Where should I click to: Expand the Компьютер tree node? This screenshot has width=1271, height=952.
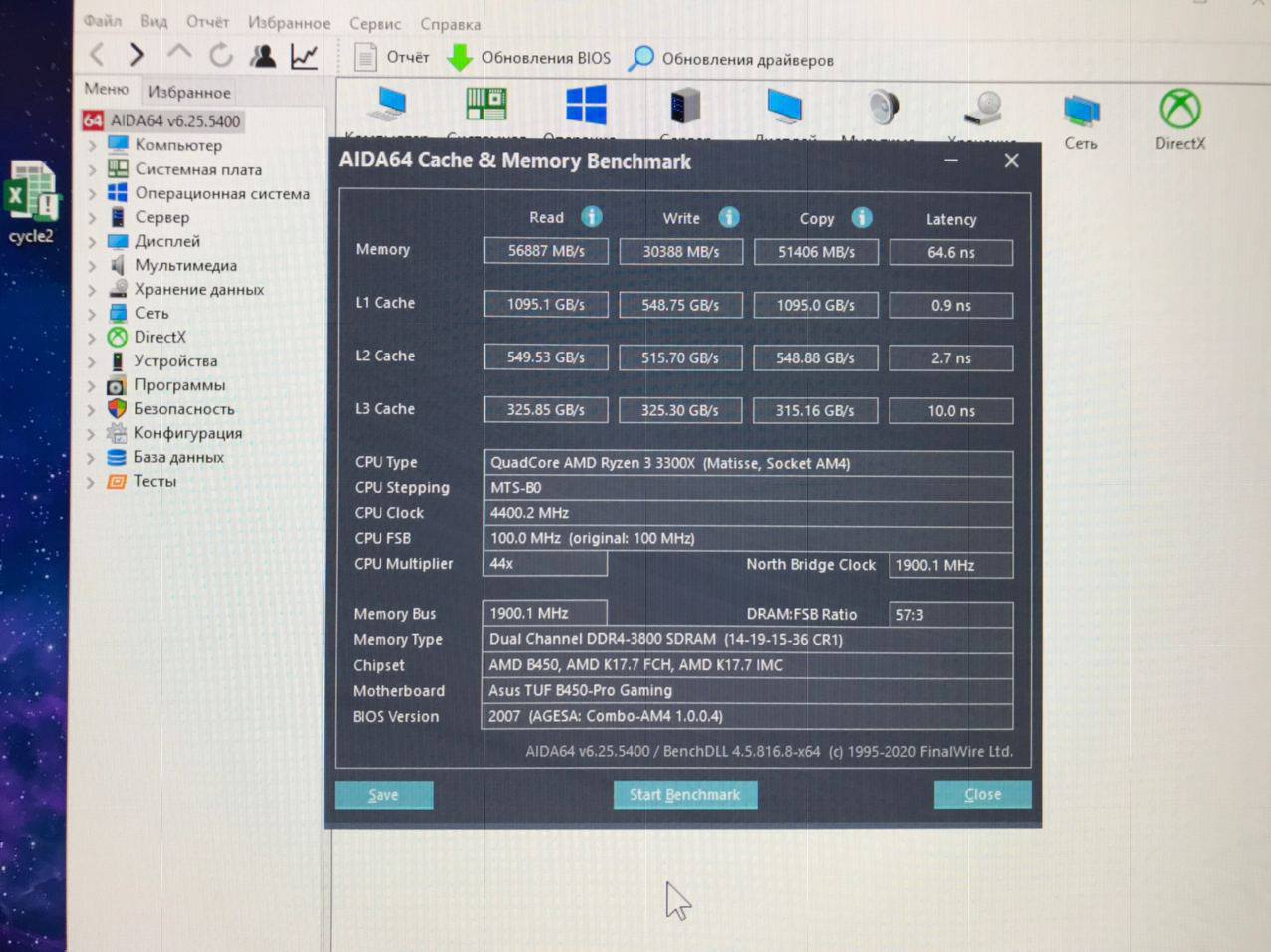pos(92,145)
